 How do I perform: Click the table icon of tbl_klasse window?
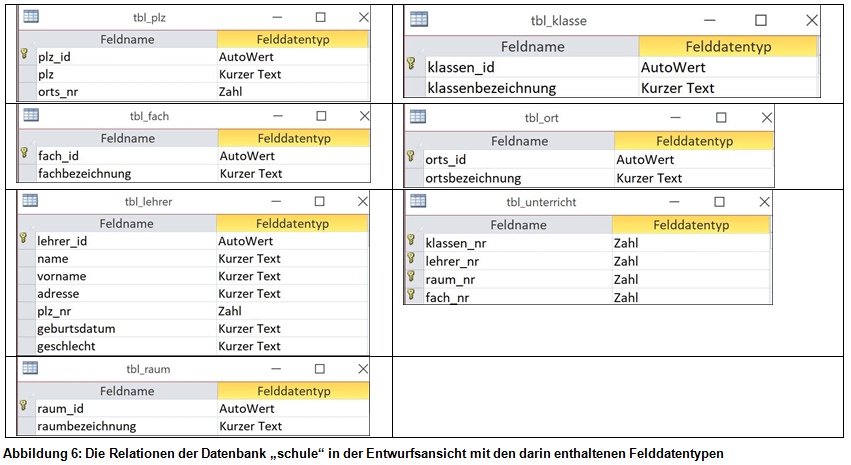[x=419, y=19]
